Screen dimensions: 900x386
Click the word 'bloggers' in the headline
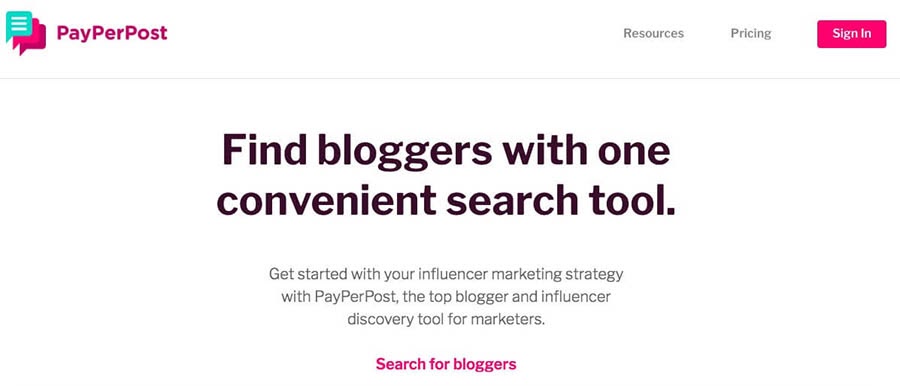pyautogui.click(x=405, y=151)
